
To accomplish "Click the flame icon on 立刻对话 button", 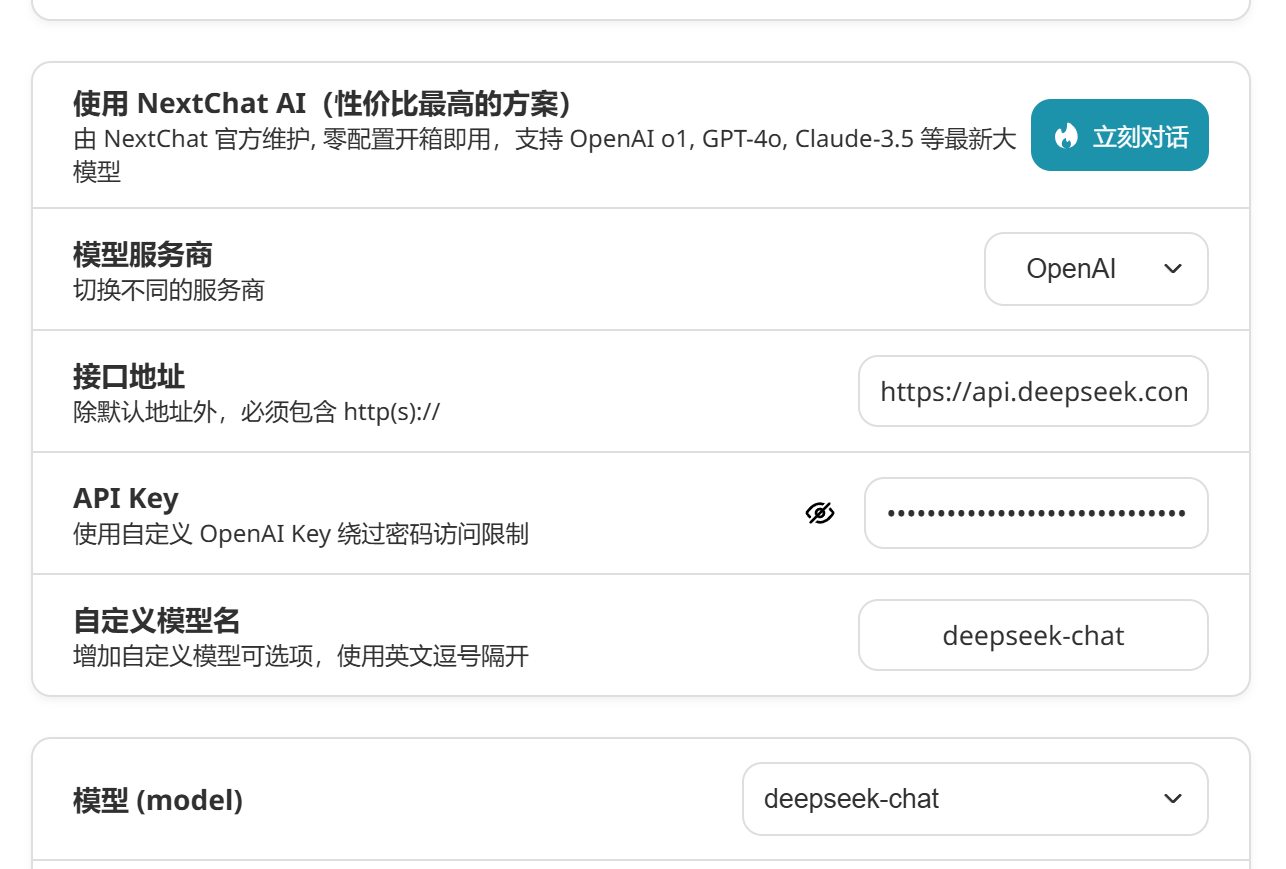I will click(1067, 135).
